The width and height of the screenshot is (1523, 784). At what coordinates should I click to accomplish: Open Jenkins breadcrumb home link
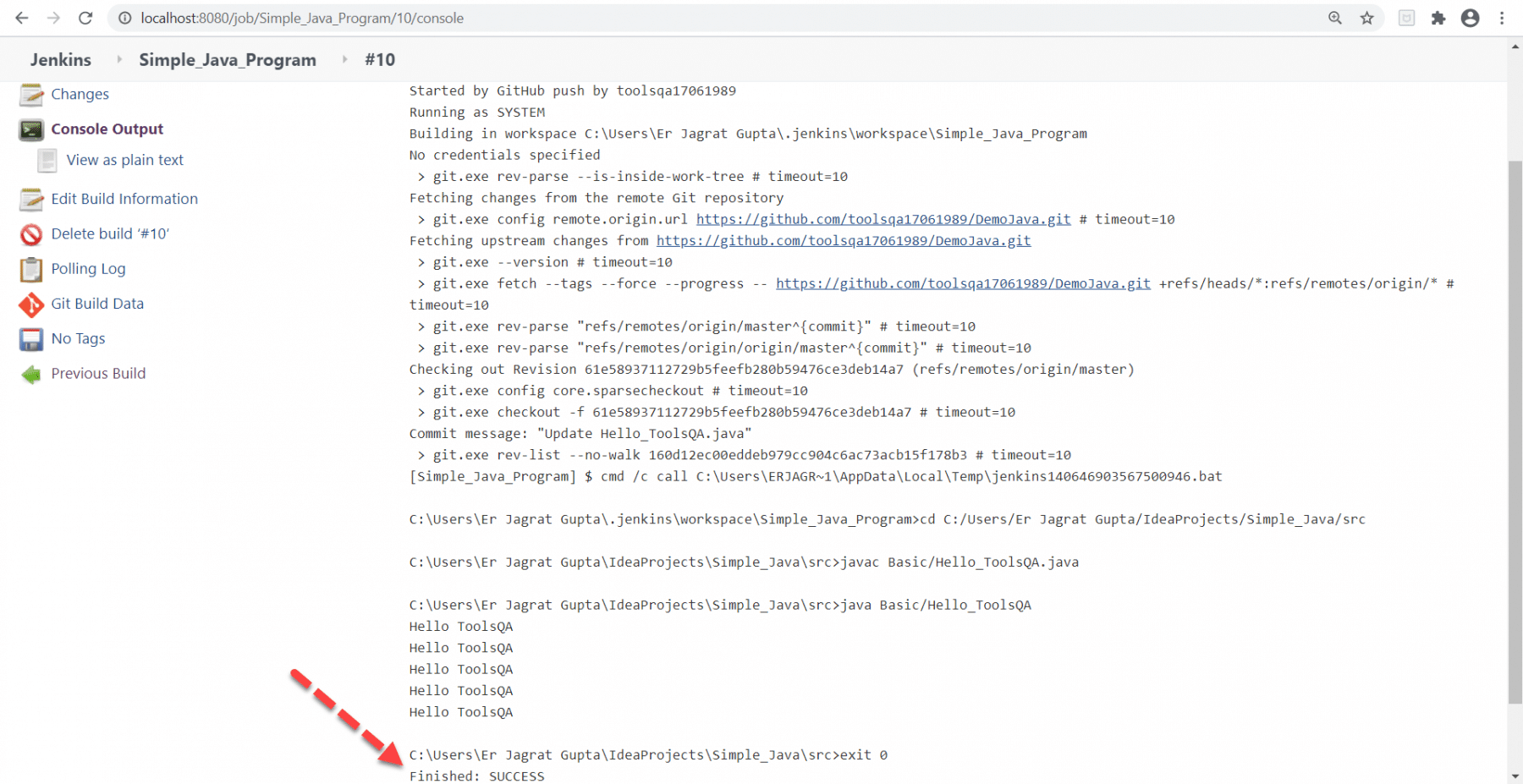point(61,59)
